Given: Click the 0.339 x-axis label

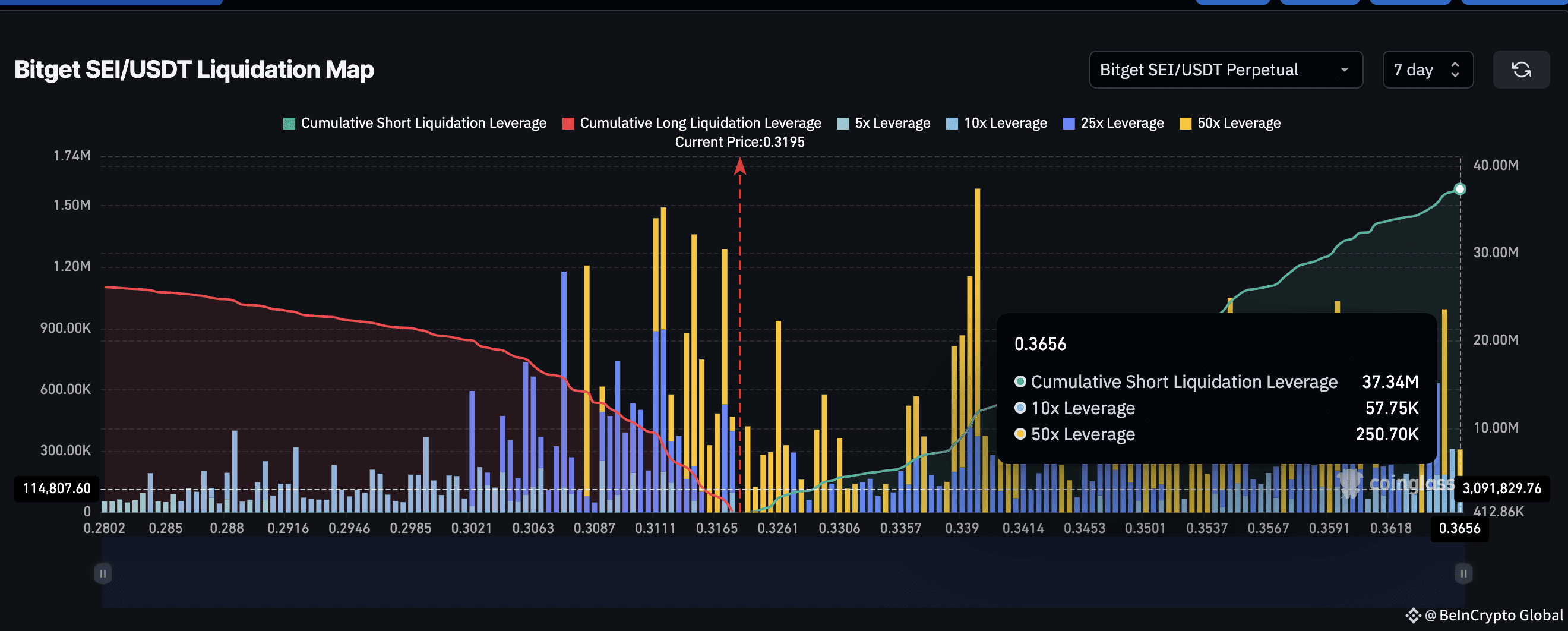Looking at the screenshot, I should tap(962, 528).
